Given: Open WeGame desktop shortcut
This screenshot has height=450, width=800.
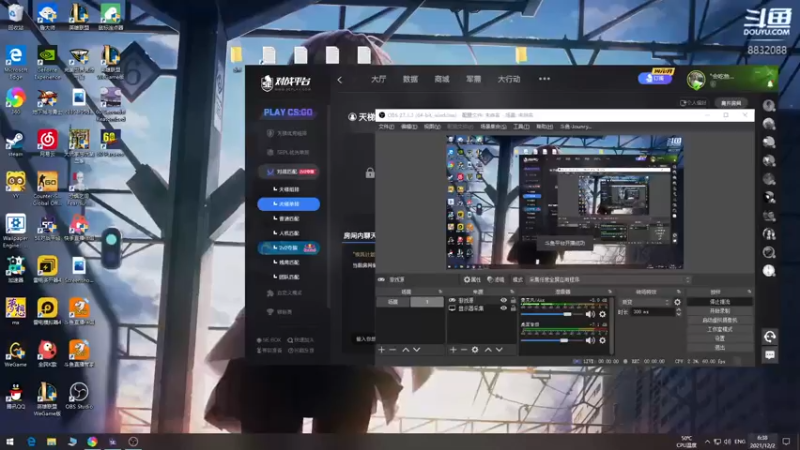Looking at the screenshot, I should (x=15, y=353).
